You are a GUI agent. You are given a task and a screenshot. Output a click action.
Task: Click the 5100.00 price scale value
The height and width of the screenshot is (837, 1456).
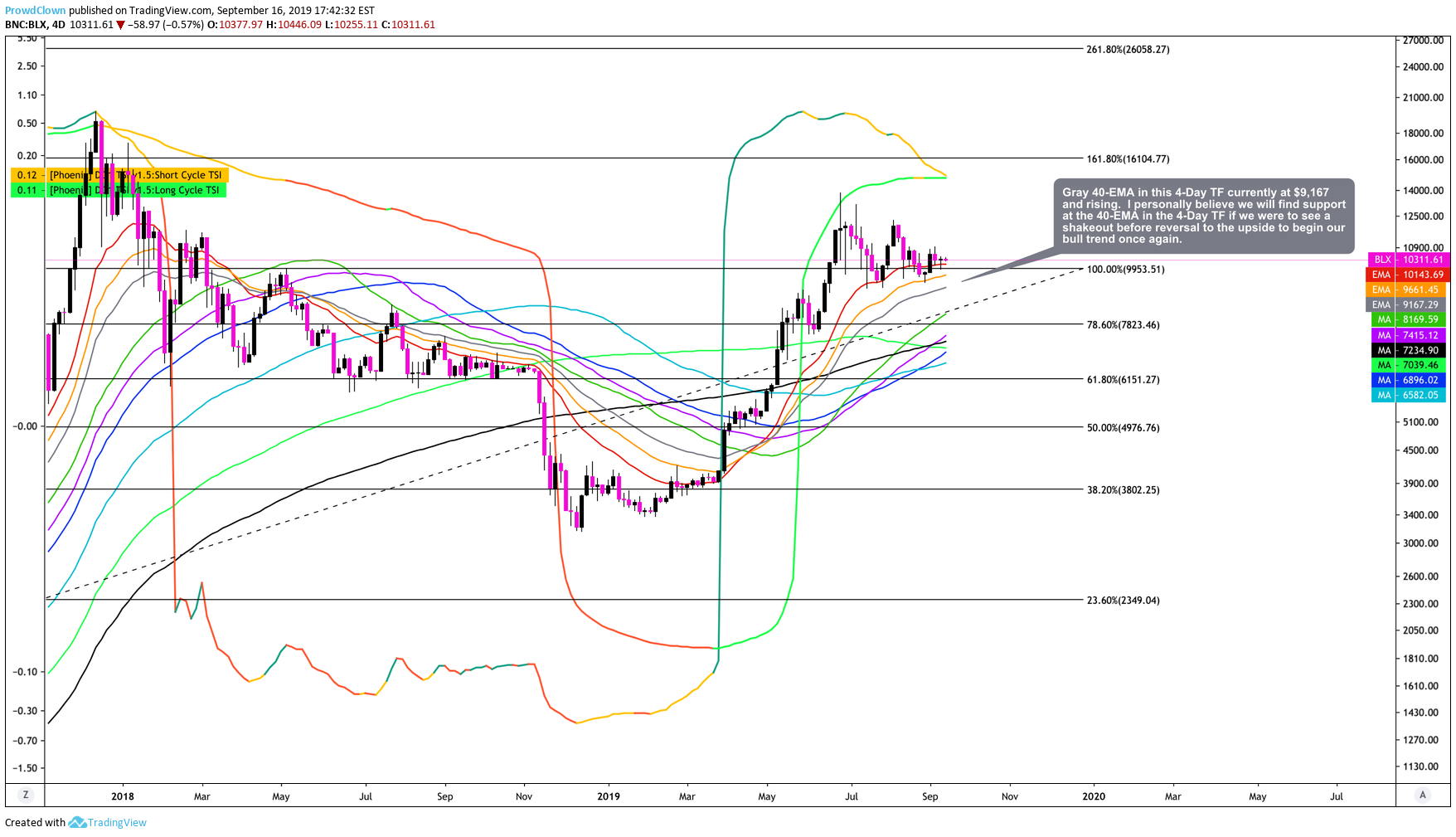pyautogui.click(x=1420, y=421)
